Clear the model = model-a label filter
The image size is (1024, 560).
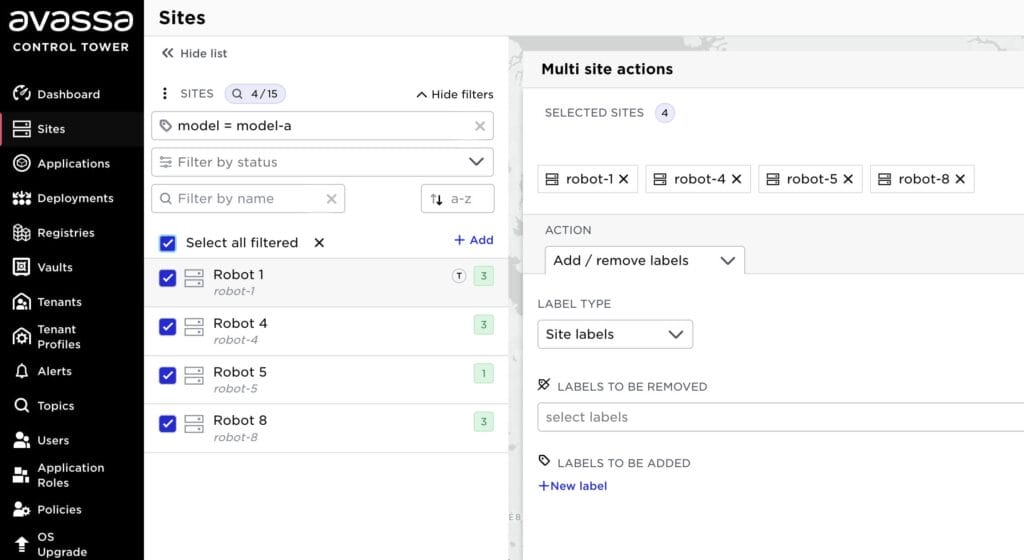coord(480,126)
